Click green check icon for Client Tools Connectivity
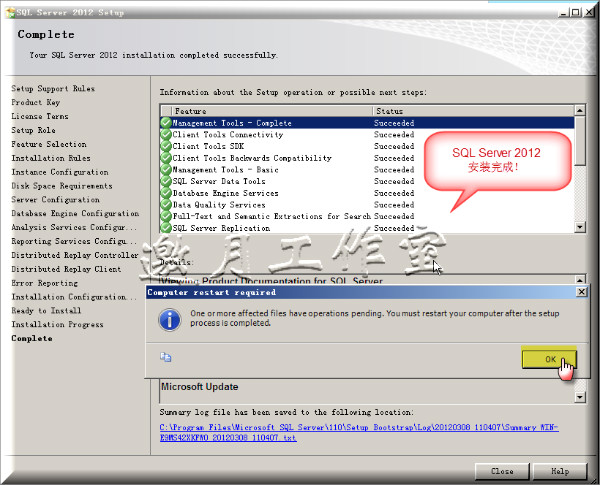Image resolution: width=600 pixels, height=485 pixels. [x=166, y=134]
